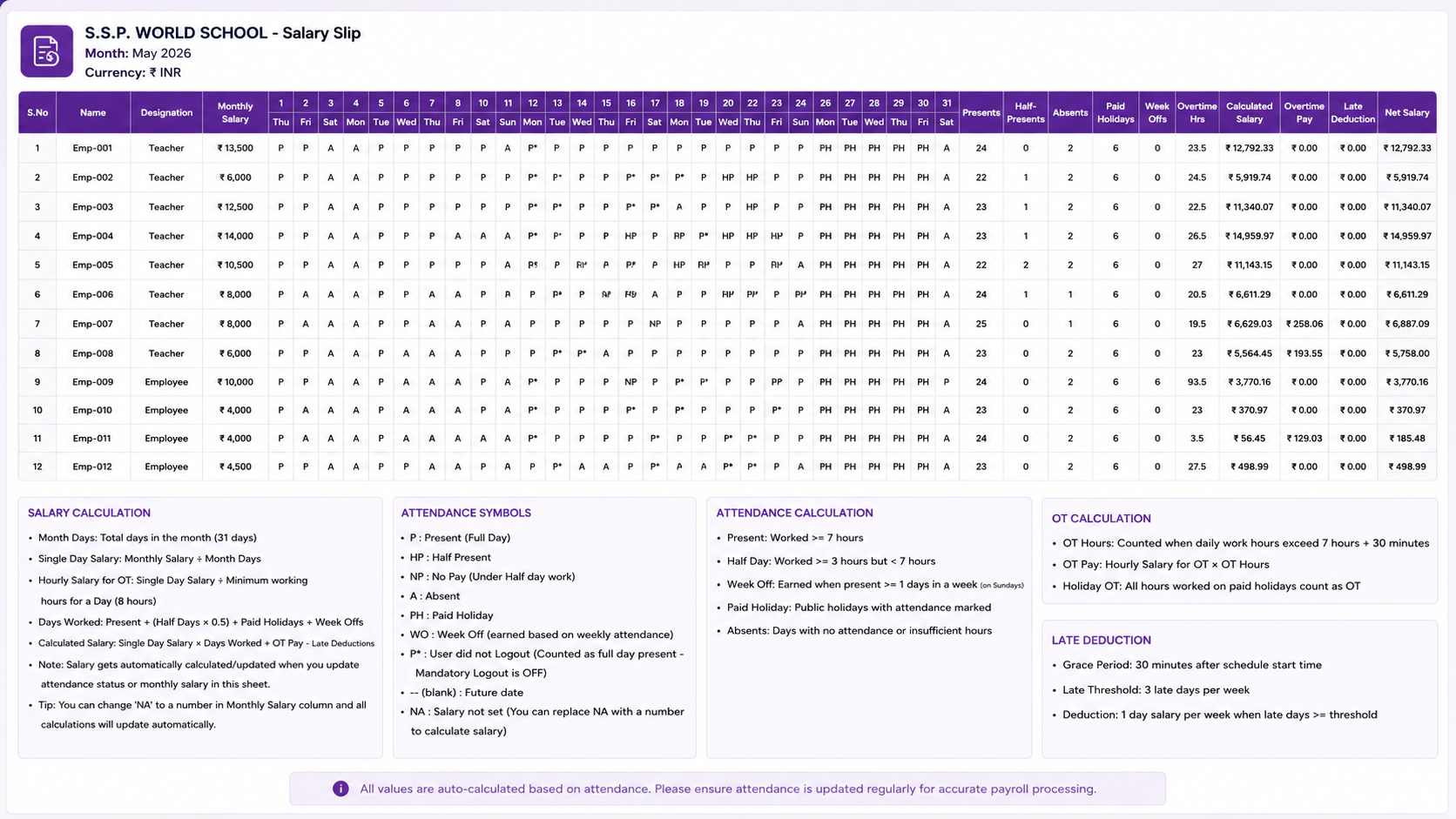Click the info icon in the notice banner
This screenshot has width=1456, height=819.
(x=340, y=789)
